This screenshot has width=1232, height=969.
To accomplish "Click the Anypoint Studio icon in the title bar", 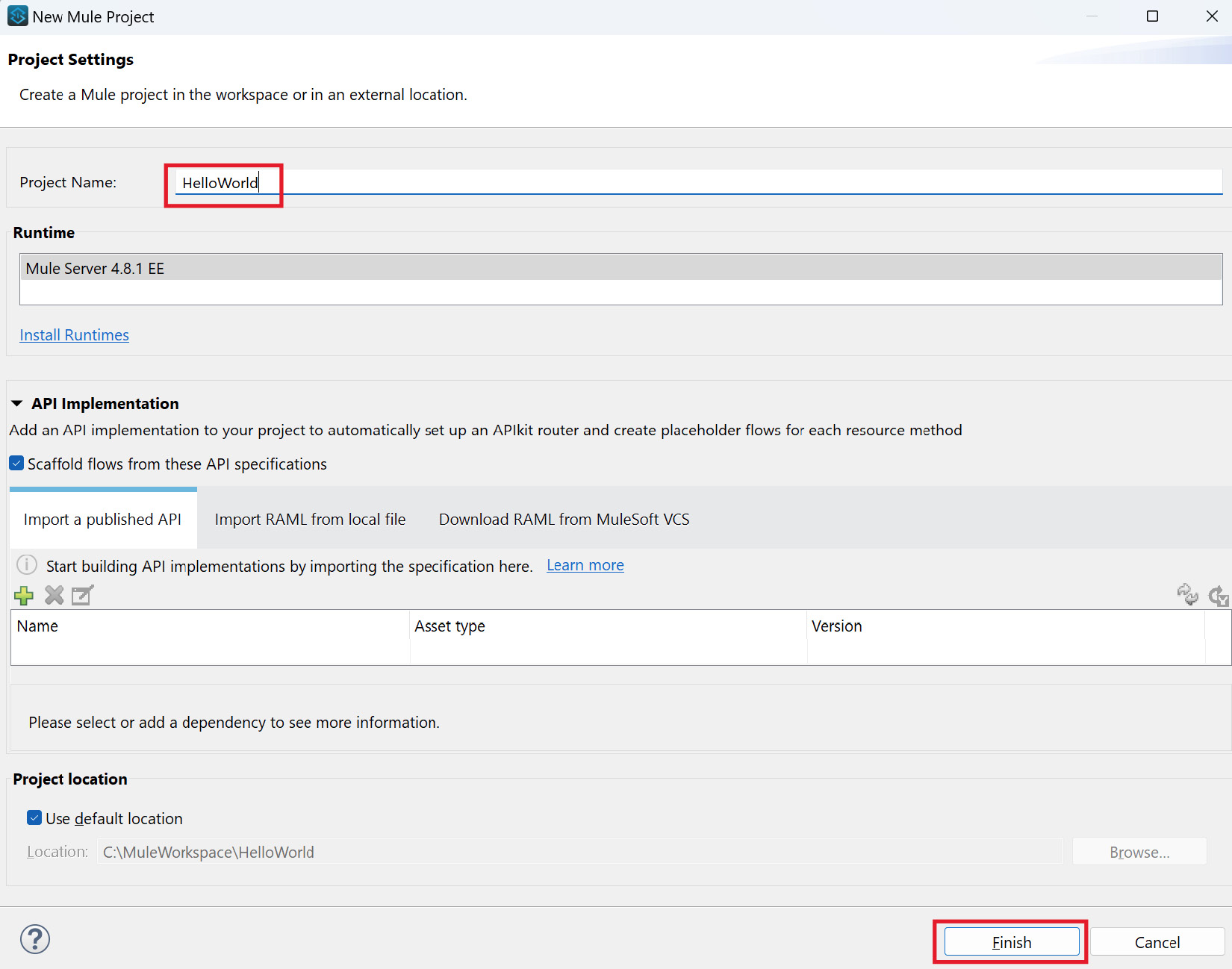I will (16, 15).
